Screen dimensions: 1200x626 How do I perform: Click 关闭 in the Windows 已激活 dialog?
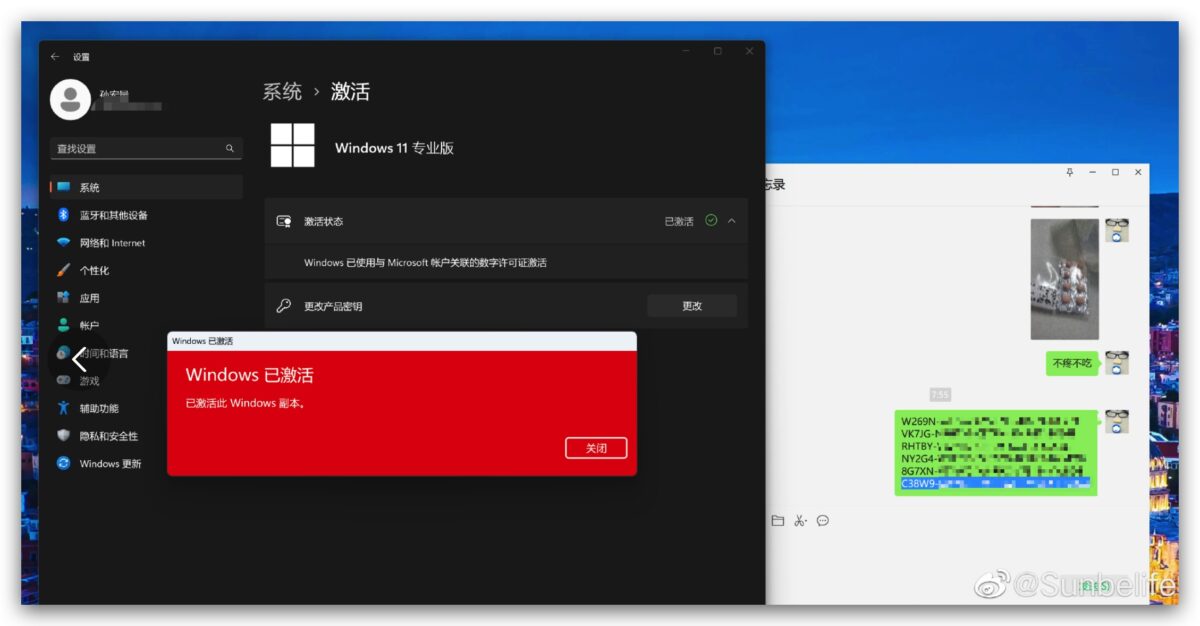[x=596, y=448]
